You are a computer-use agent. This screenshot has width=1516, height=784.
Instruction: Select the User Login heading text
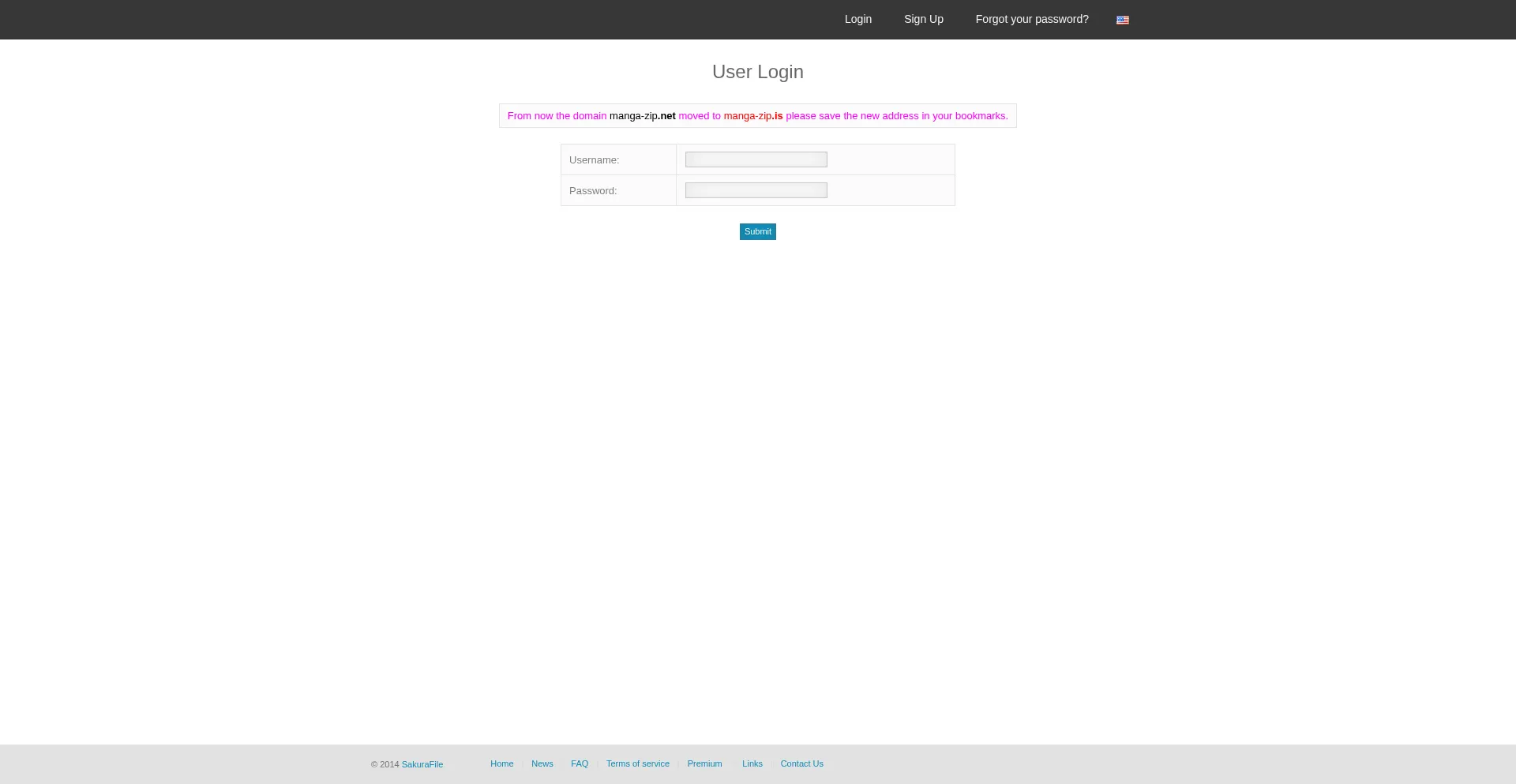[x=758, y=72]
